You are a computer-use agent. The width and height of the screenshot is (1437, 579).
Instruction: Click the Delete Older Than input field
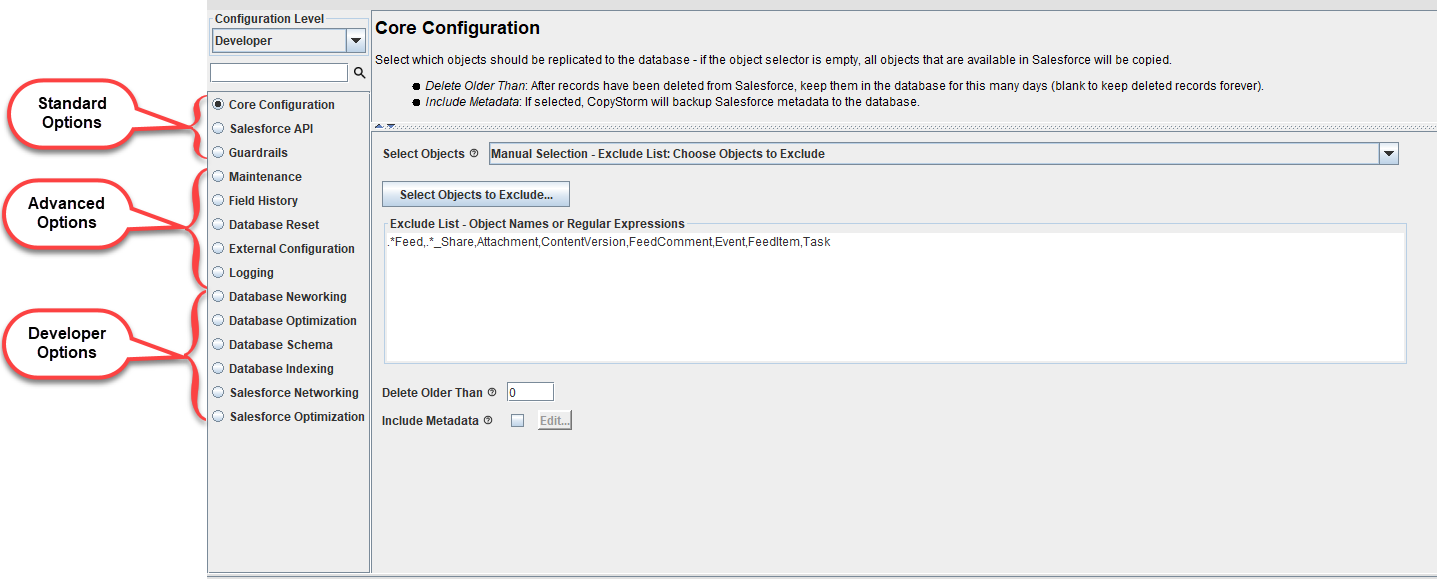pos(530,393)
